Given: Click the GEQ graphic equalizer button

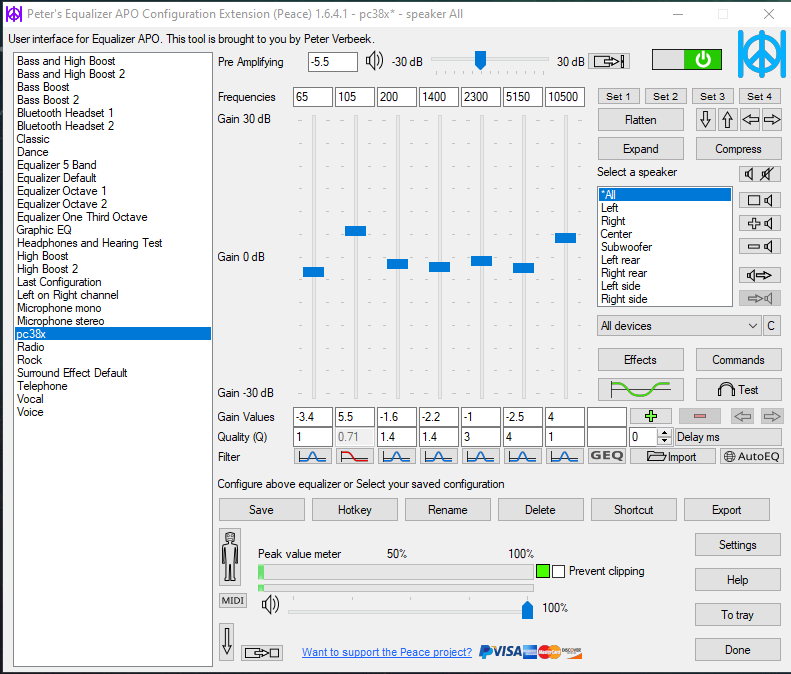Looking at the screenshot, I should (x=607, y=456).
